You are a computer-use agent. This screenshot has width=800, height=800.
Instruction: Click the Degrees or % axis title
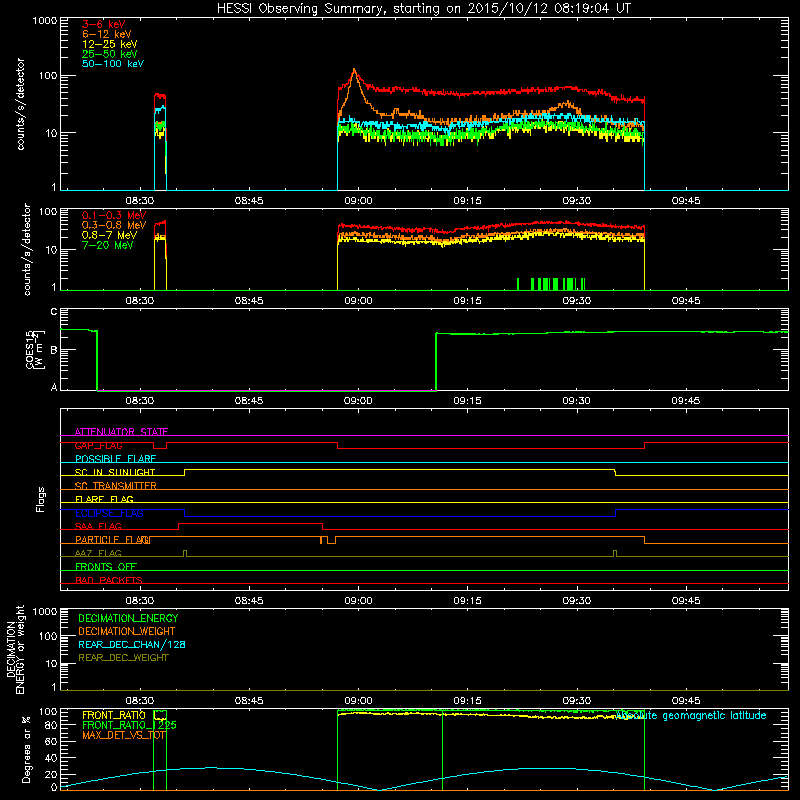(x=26, y=749)
